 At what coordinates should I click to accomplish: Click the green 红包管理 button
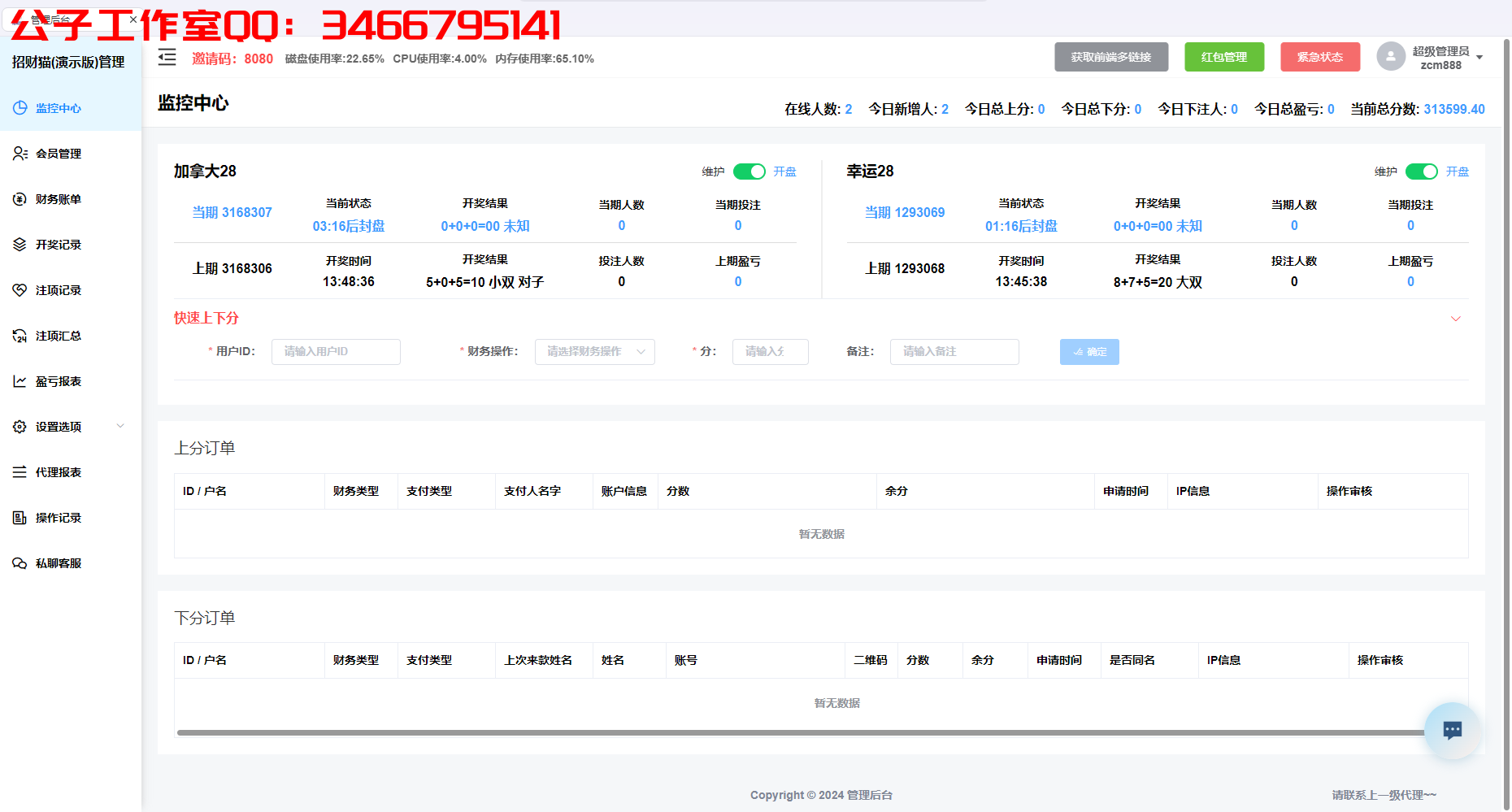coord(1224,57)
